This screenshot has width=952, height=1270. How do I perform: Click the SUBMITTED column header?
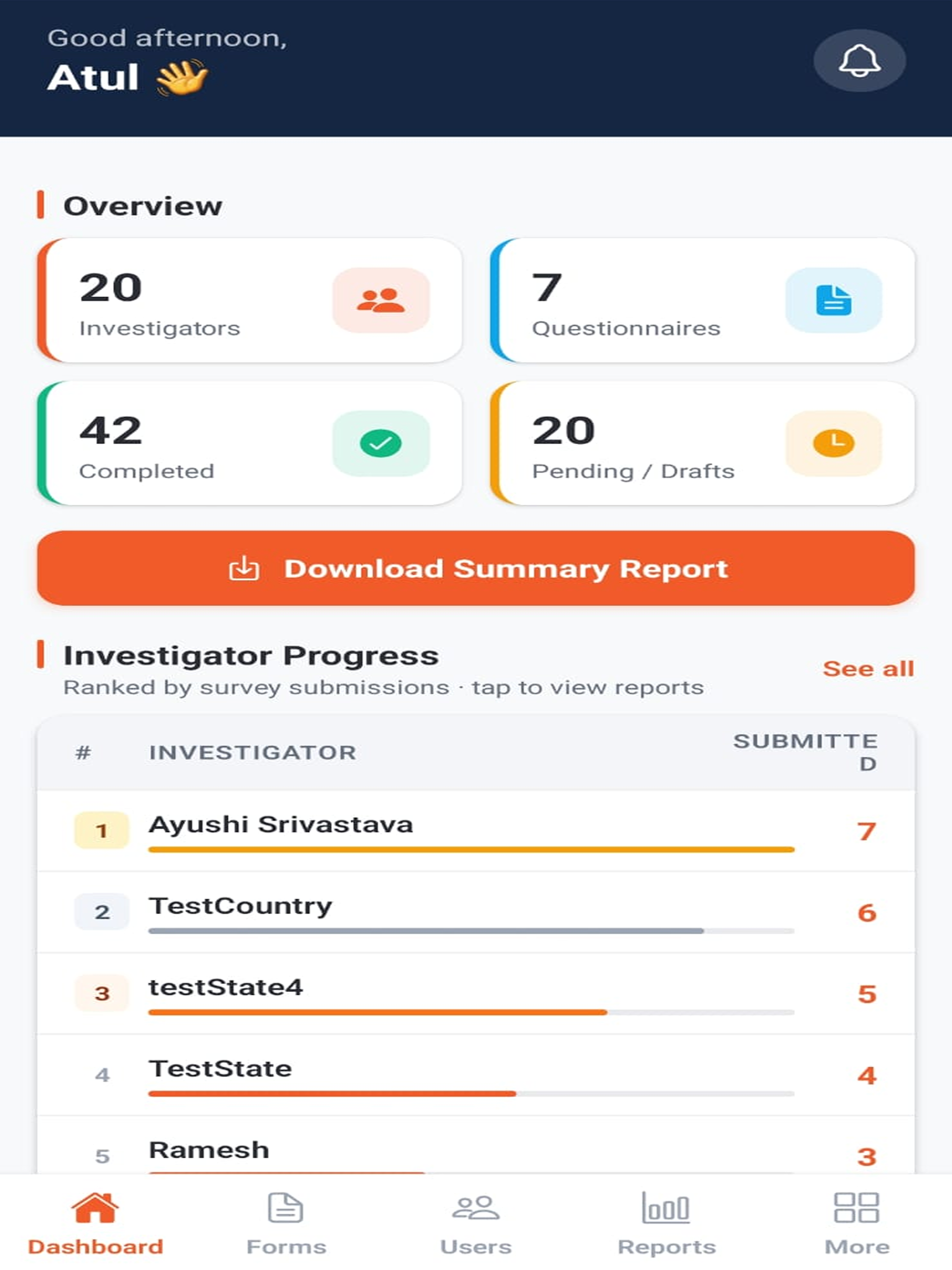[x=806, y=753]
